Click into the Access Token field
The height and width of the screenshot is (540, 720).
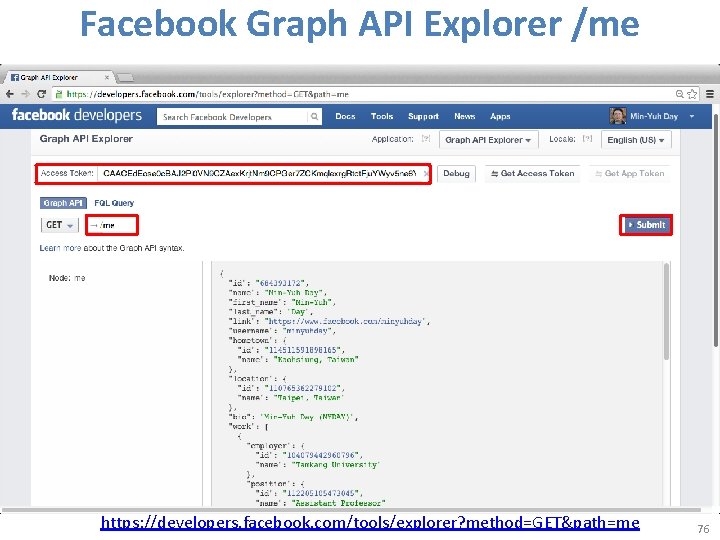pyautogui.click(x=260, y=174)
